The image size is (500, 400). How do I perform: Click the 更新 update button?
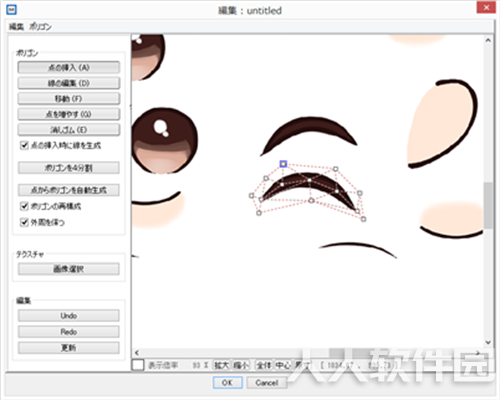tap(69, 348)
